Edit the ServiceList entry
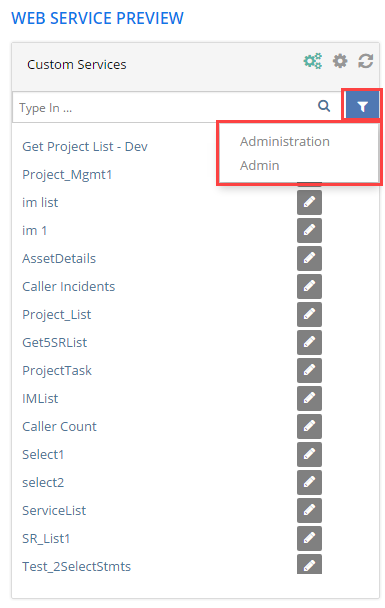 tap(309, 510)
